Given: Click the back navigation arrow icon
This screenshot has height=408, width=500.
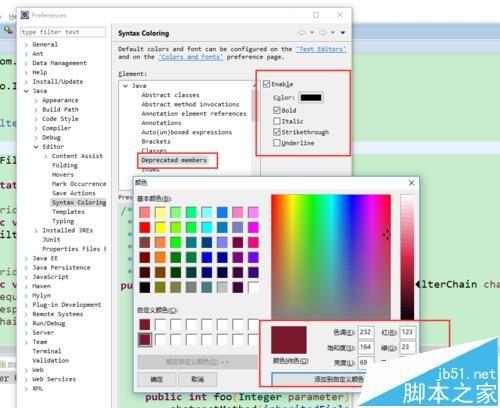Looking at the screenshot, I should 302,33.
